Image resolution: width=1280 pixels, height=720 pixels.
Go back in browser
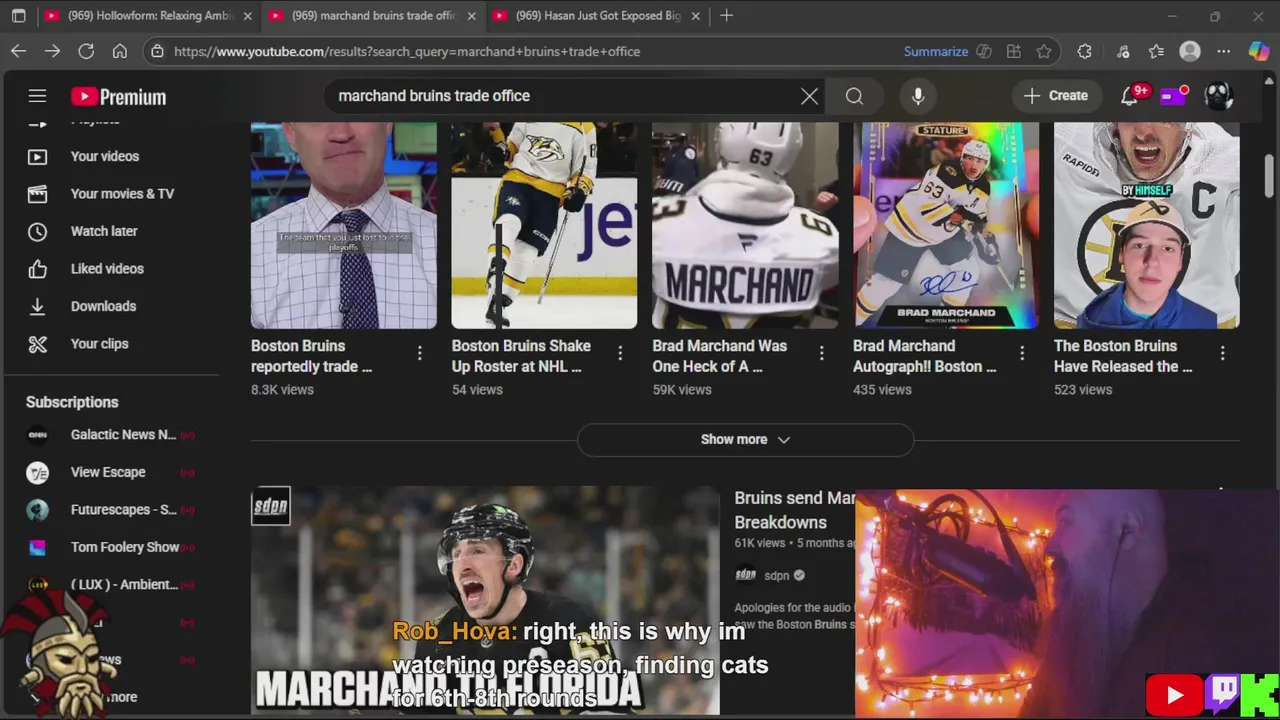[19, 51]
